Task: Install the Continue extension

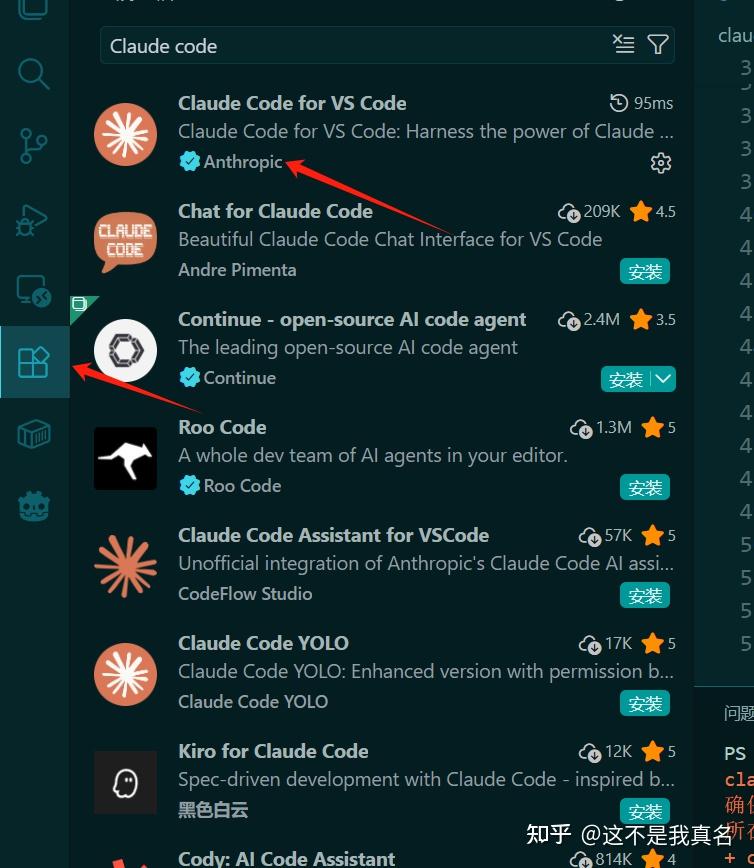Action: 626,379
